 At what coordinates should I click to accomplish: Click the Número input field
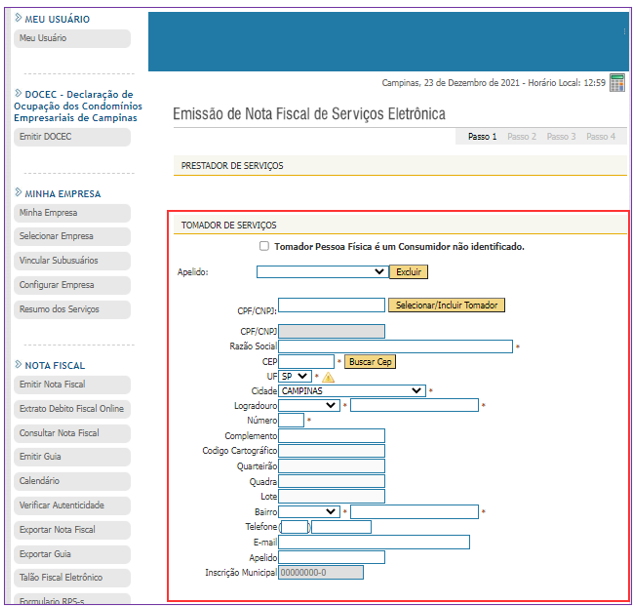click(x=291, y=420)
